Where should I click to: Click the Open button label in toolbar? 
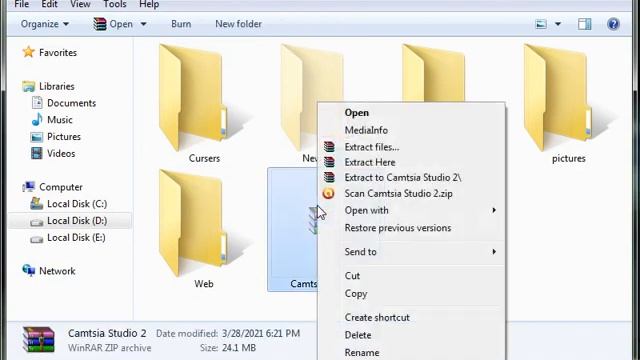[121, 24]
